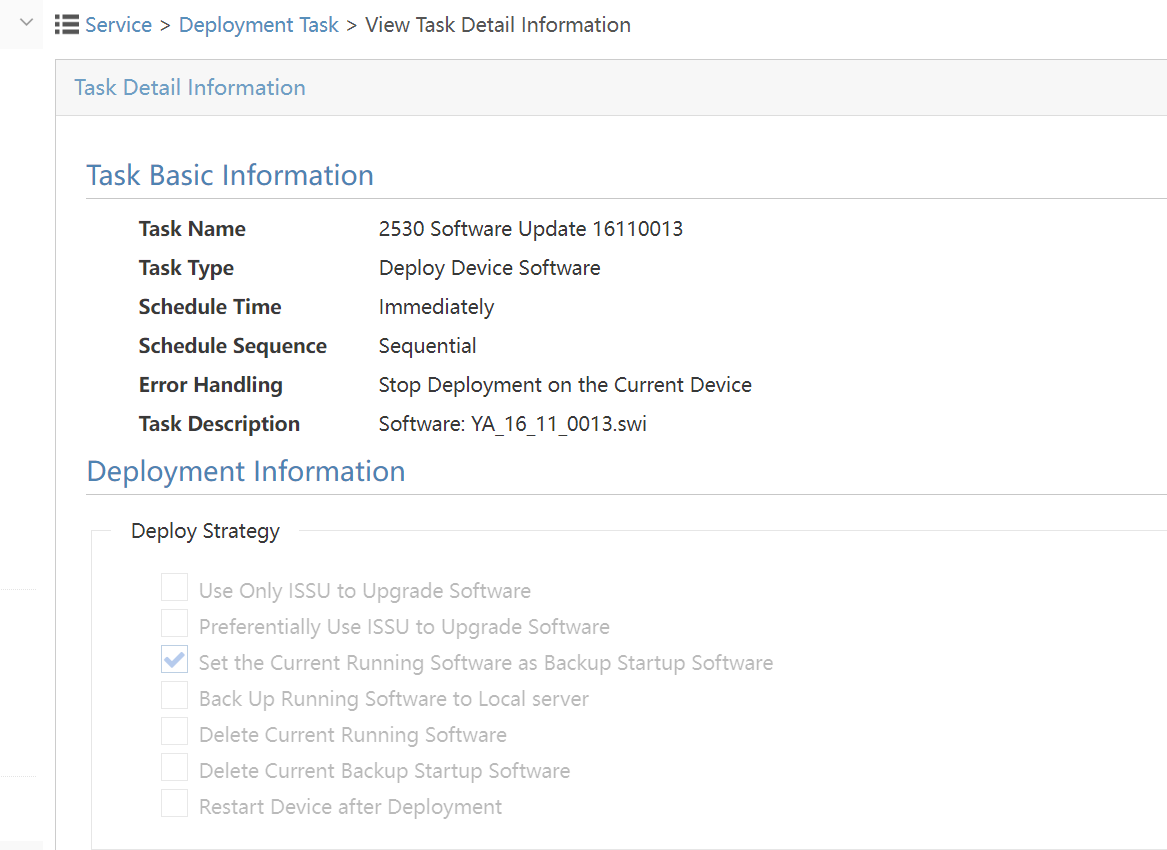This screenshot has height=850, width=1167.
Task: Click the Task Basic Information heading
Action: point(230,175)
